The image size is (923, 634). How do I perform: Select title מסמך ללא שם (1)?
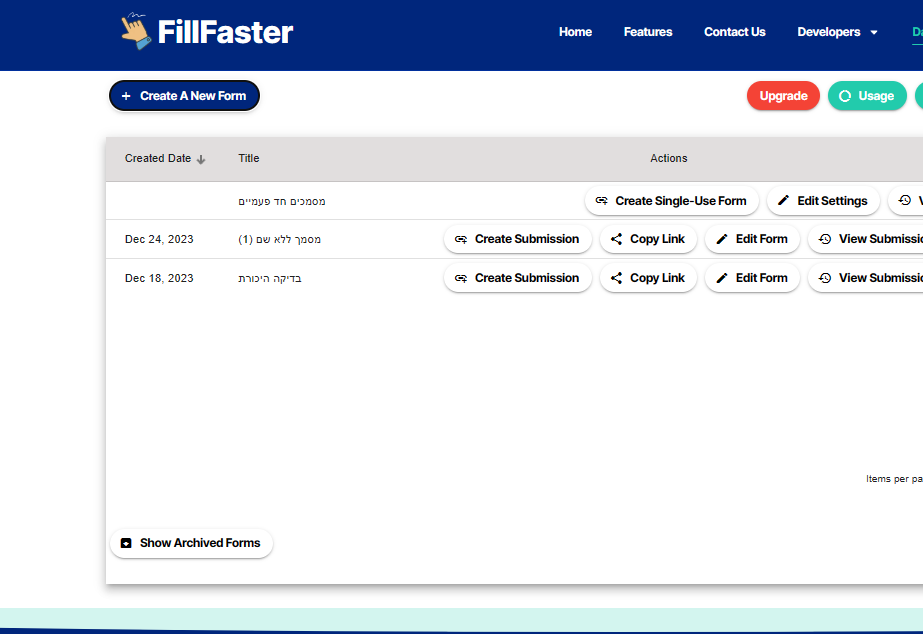279,239
